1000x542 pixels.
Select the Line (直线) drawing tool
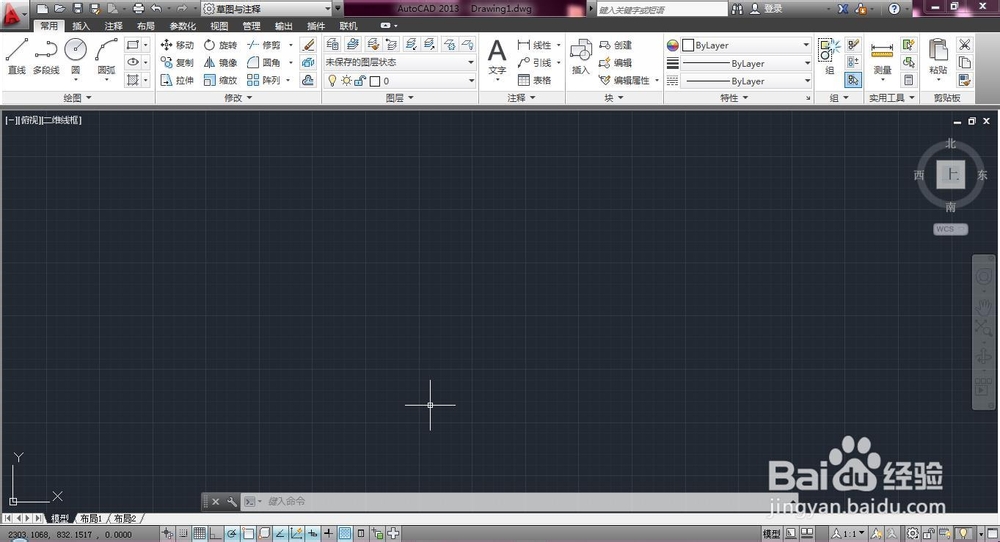tap(17, 56)
